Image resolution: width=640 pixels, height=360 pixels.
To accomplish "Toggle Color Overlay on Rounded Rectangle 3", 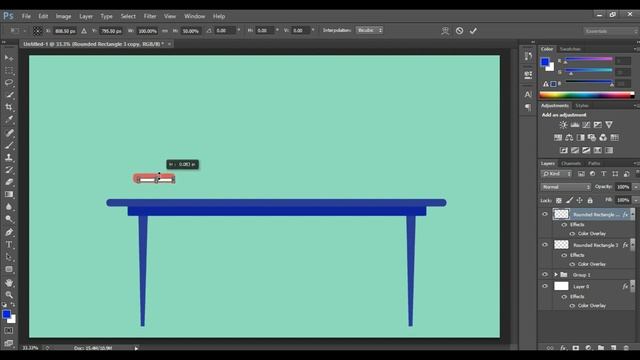I will [x=572, y=264].
